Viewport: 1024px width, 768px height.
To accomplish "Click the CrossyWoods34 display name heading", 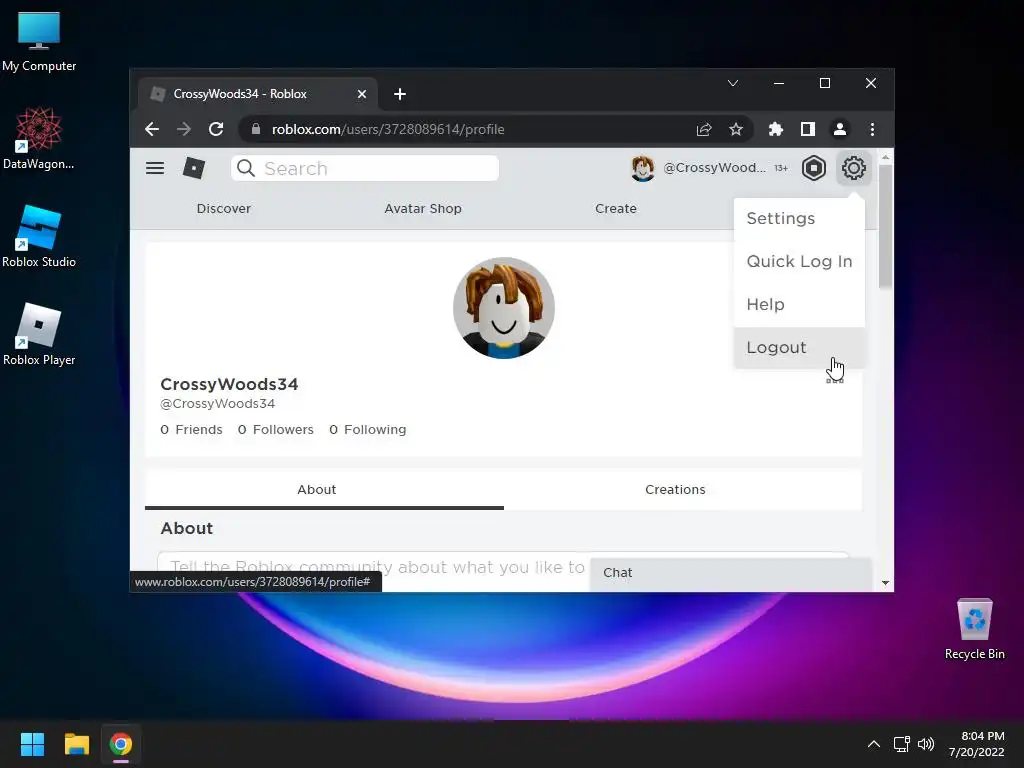I will coord(229,384).
